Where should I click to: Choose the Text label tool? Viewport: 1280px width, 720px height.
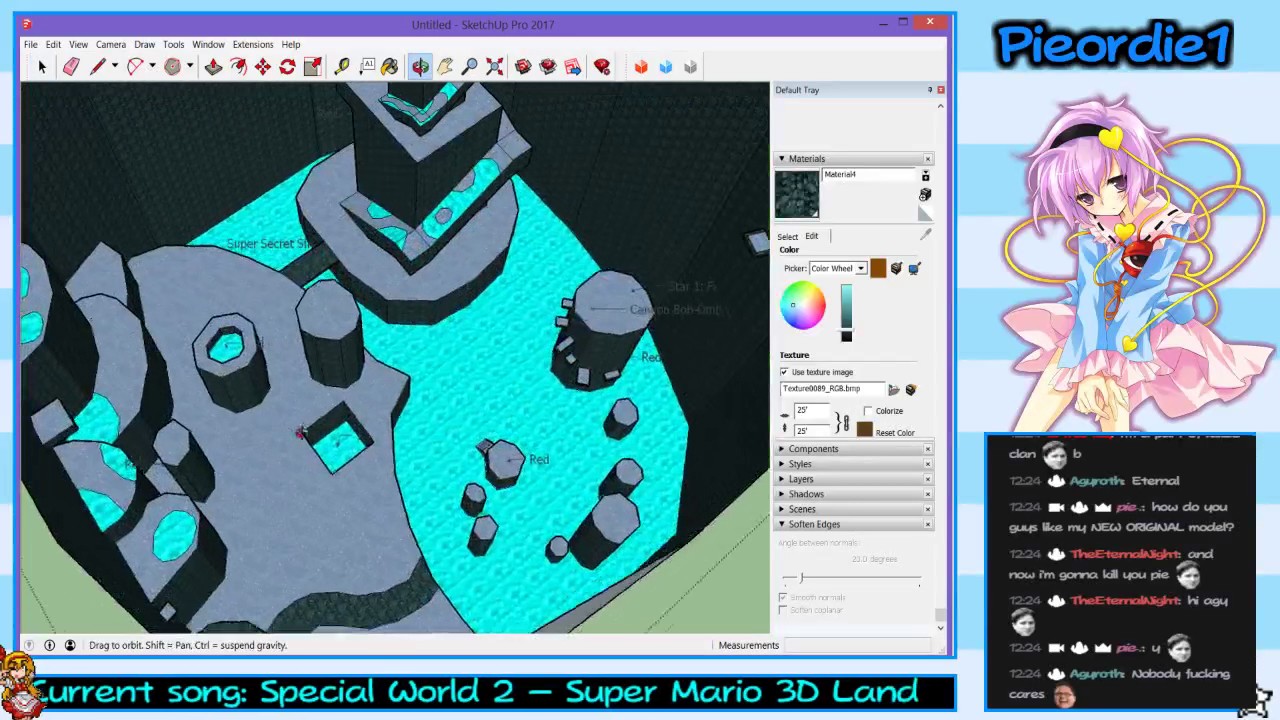pos(367,67)
